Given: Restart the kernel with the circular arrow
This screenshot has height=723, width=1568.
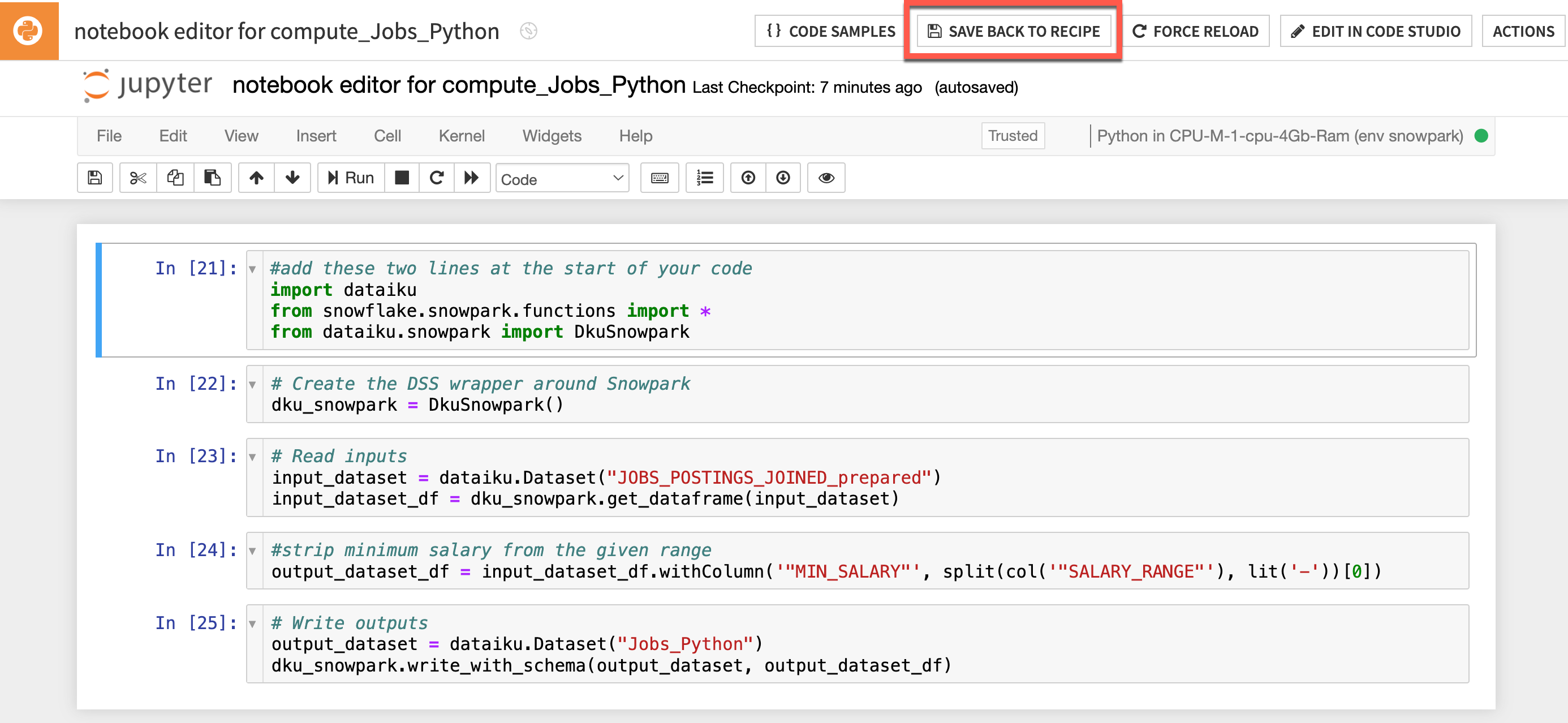Looking at the screenshot, I should (437, 178).
